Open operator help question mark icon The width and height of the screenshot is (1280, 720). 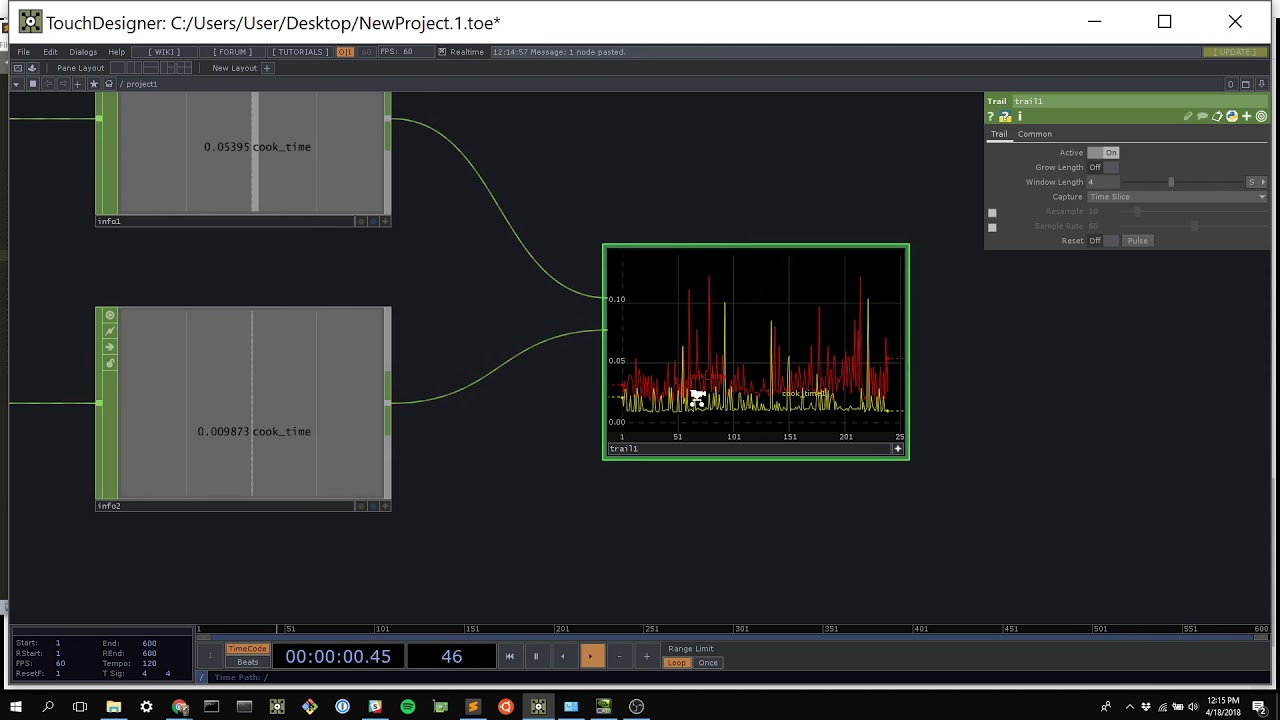(x=991, y=116)
